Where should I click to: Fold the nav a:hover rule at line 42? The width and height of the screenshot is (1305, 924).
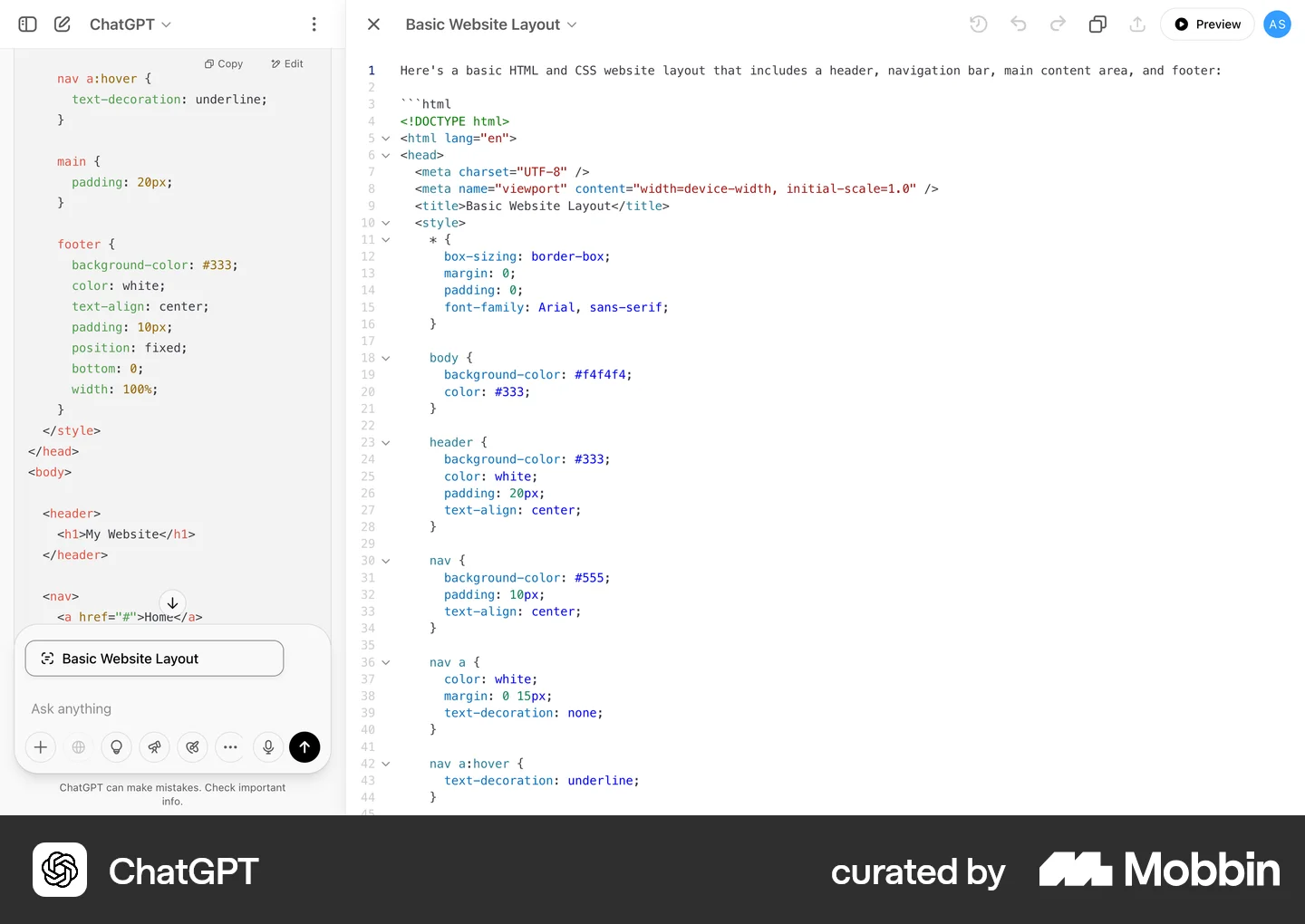(x=386, y=765)
